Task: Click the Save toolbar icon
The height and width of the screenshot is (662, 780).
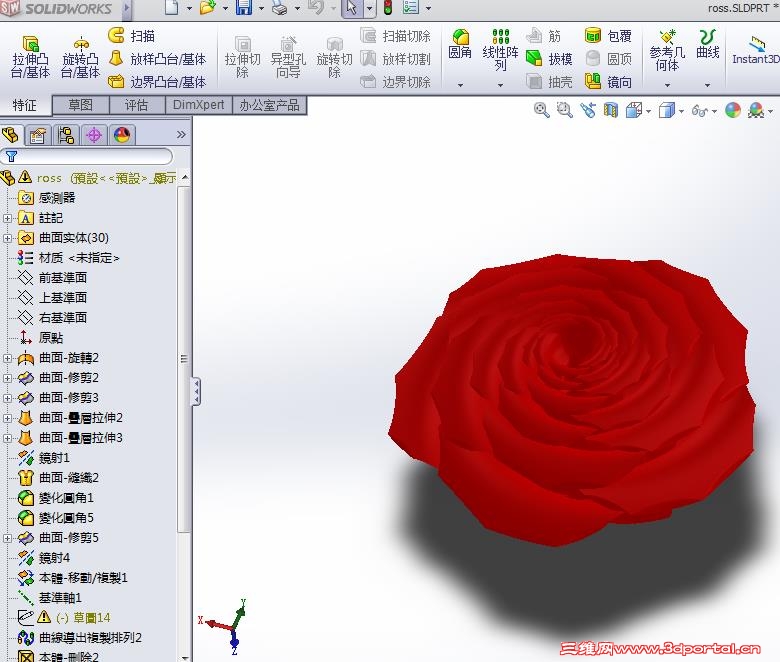Action: point(243,8)
